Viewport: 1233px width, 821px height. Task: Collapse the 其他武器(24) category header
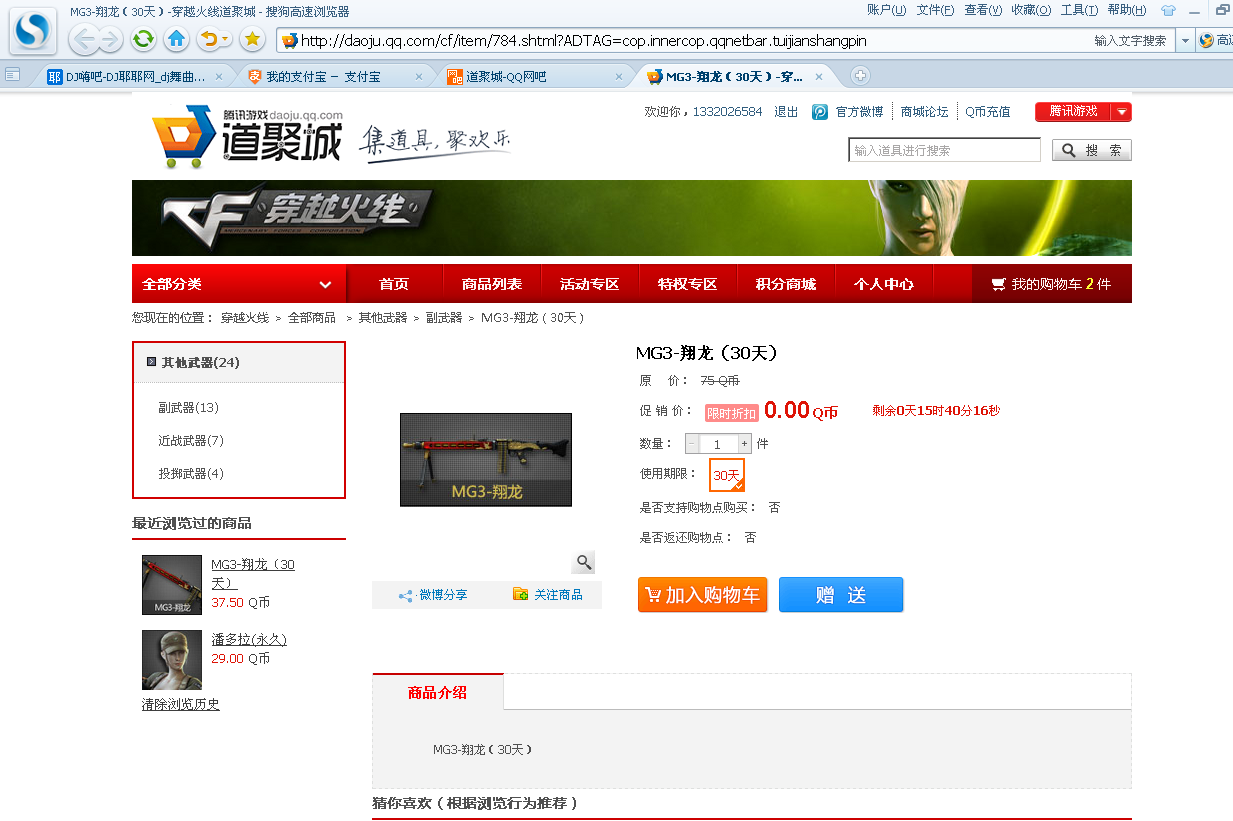pos(239,362)
